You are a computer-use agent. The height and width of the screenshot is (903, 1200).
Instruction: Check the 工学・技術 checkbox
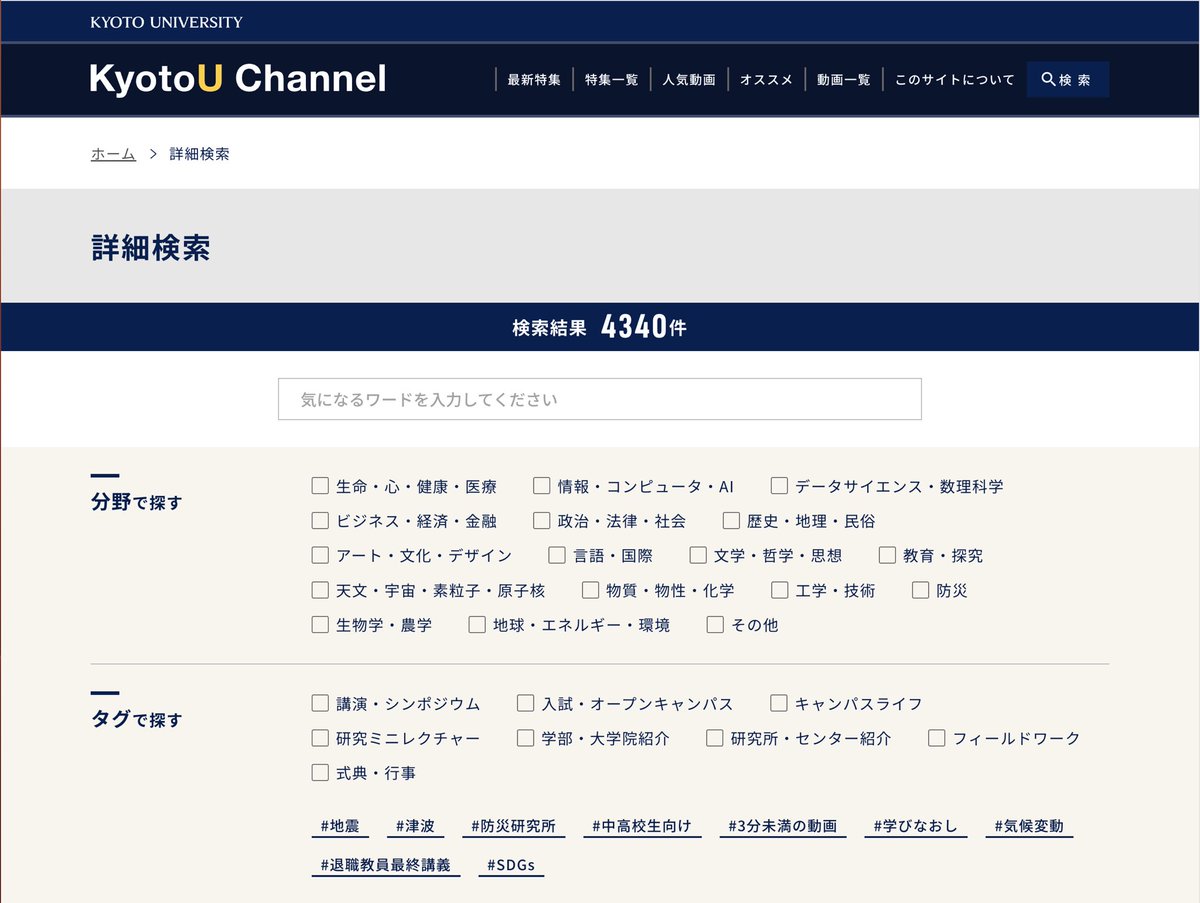click(779, 590)
